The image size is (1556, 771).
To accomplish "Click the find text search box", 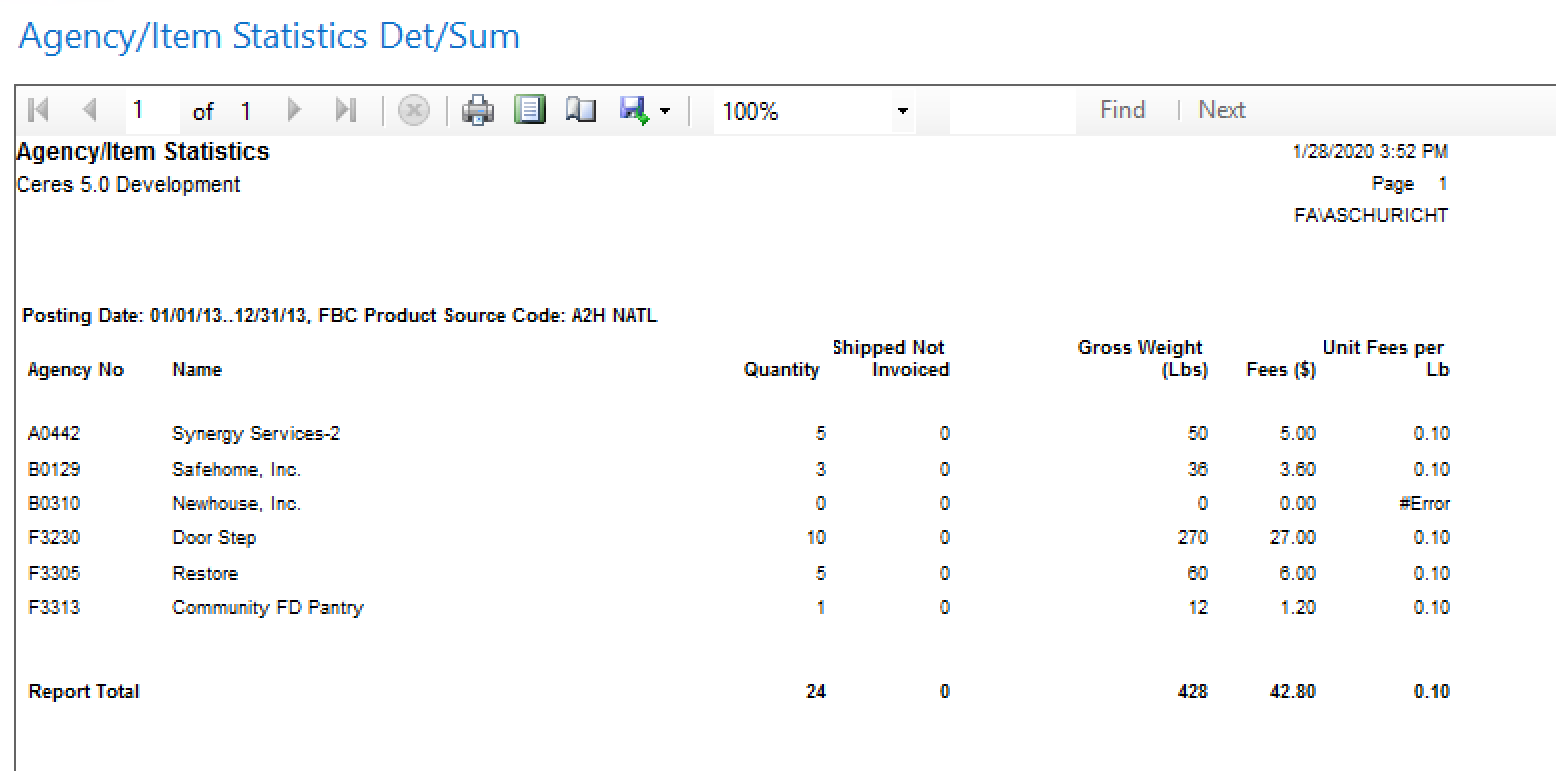I will pyautogui.click(x=1011, y=111).
